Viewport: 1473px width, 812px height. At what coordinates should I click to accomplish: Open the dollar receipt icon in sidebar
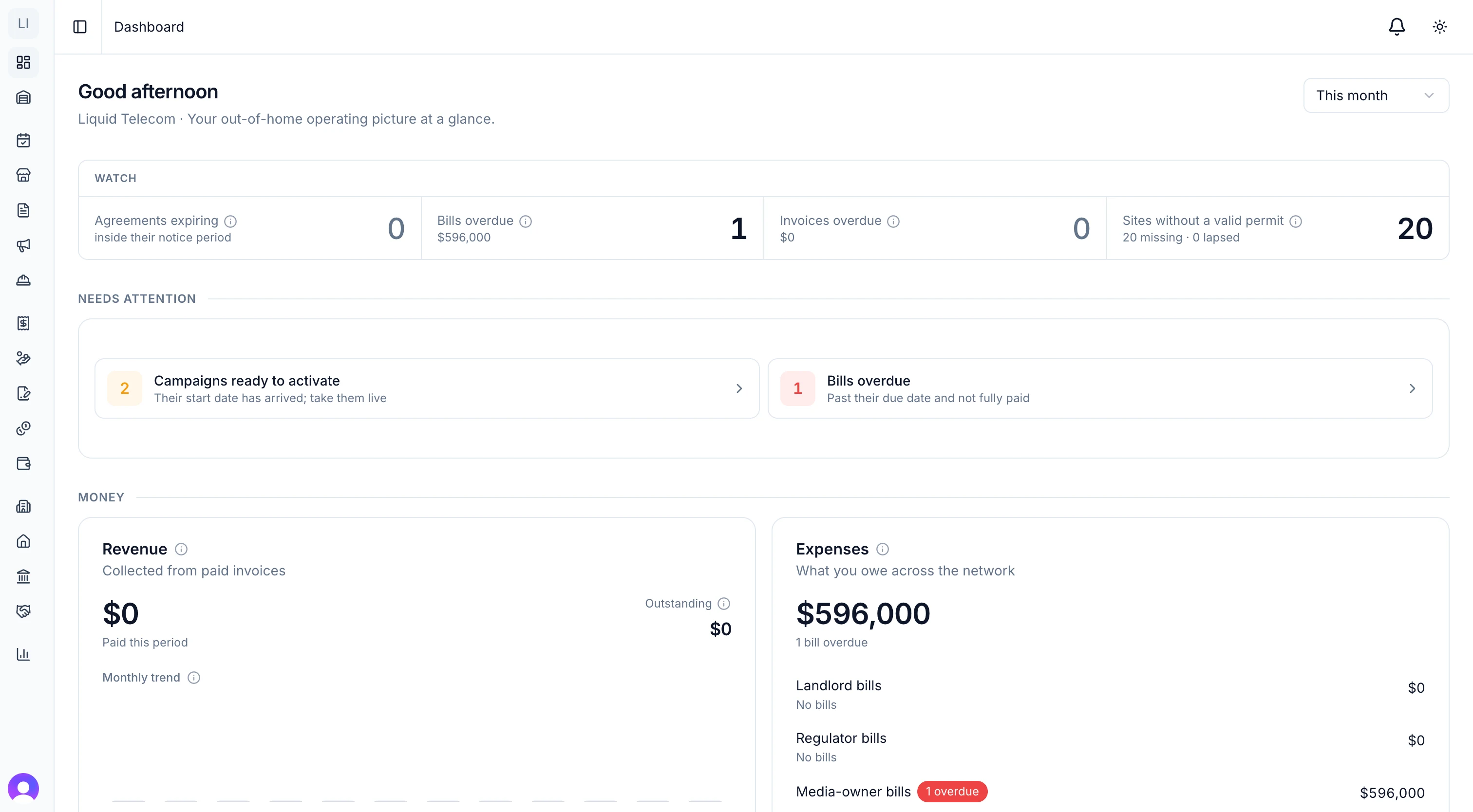23,323
